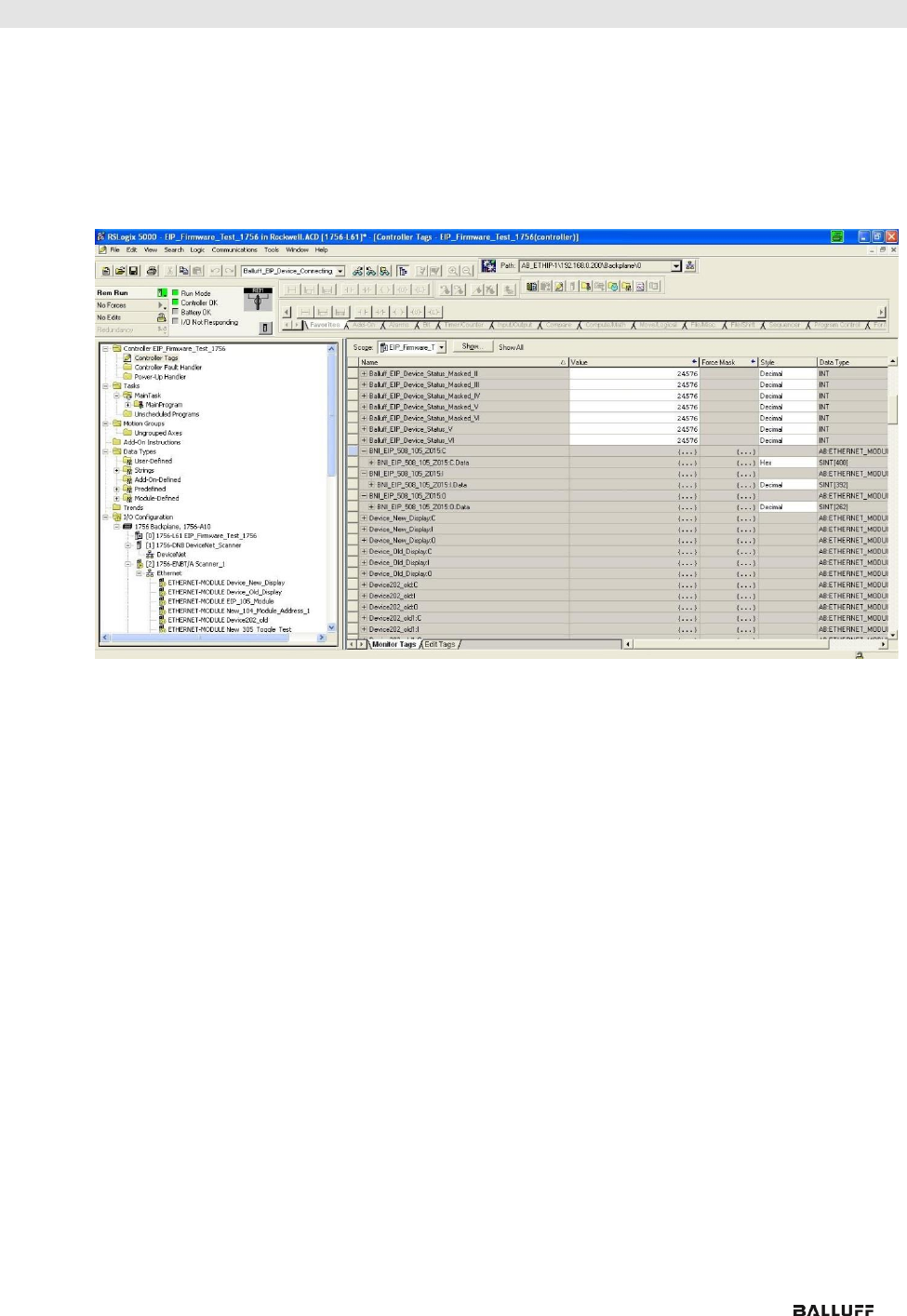The image size is (907, 1316).
Task: Click the ETHERNET-MODULE EIP_105_Module icon
Action: coord(163,601)
